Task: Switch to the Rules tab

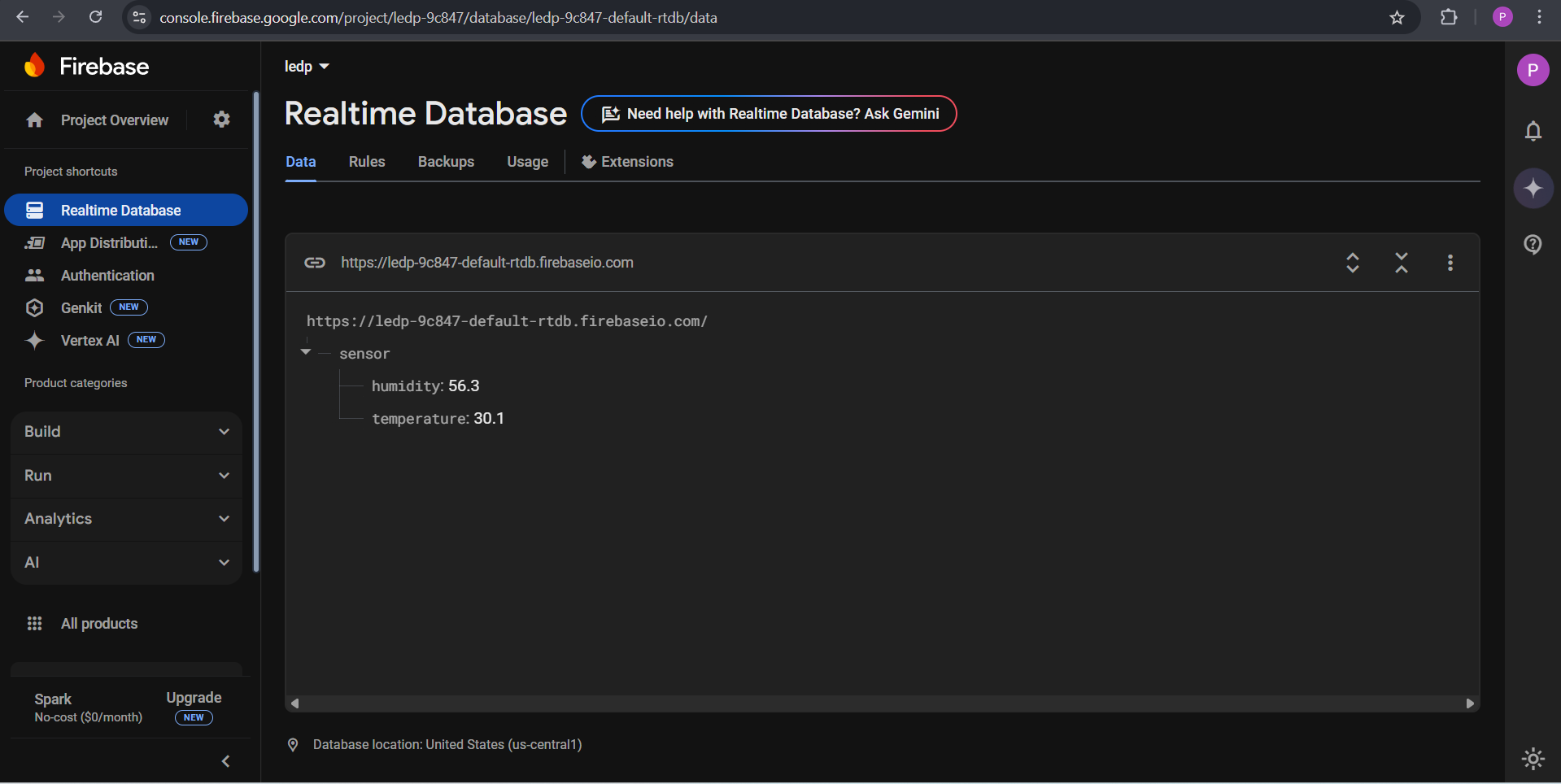Action: [x=367, y=162]
